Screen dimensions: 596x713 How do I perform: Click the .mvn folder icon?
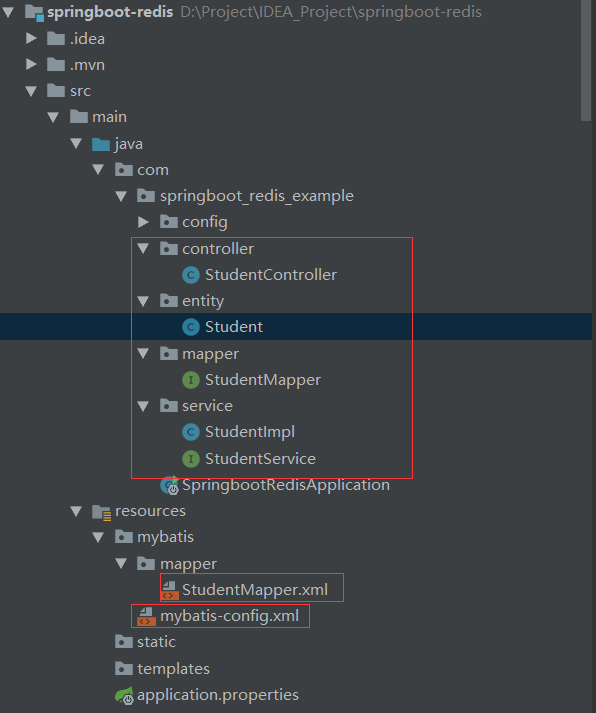56,64
